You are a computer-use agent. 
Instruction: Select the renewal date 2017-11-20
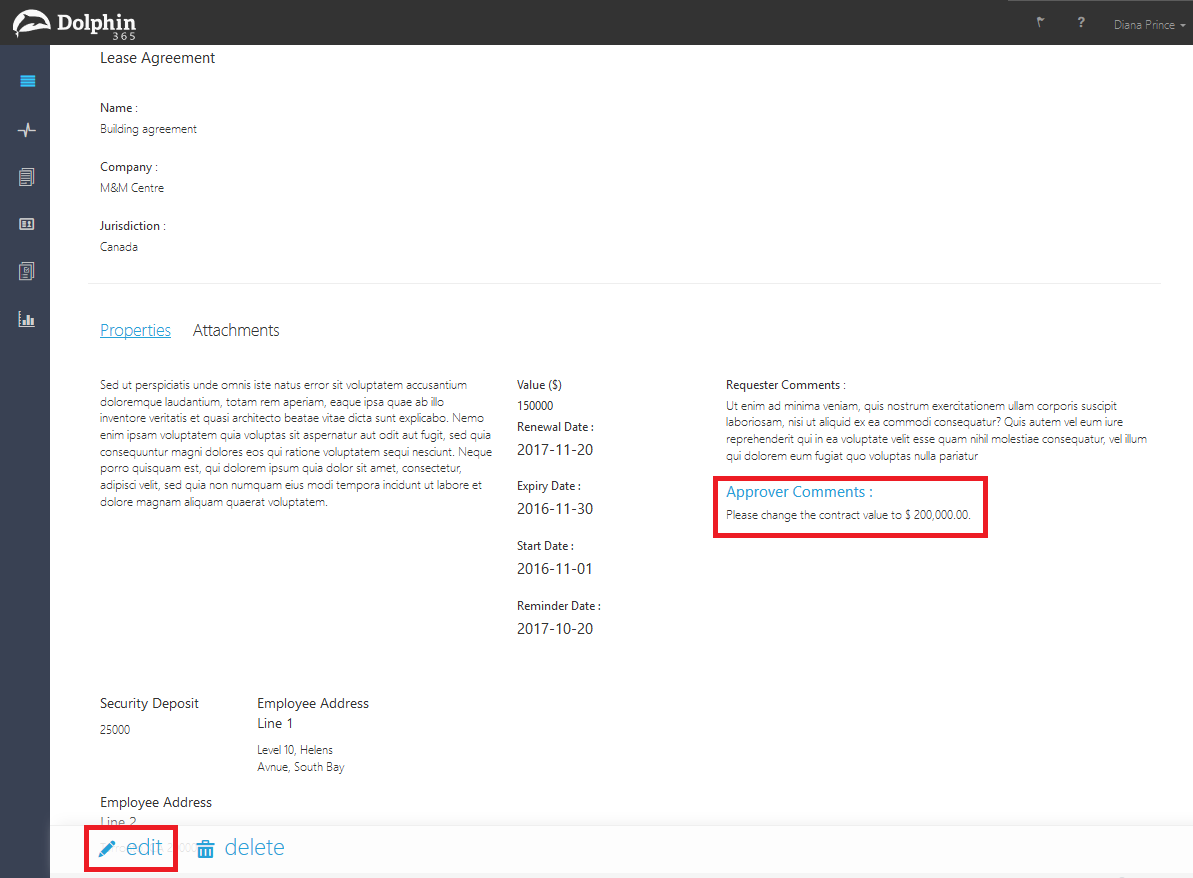click(555, 450)
